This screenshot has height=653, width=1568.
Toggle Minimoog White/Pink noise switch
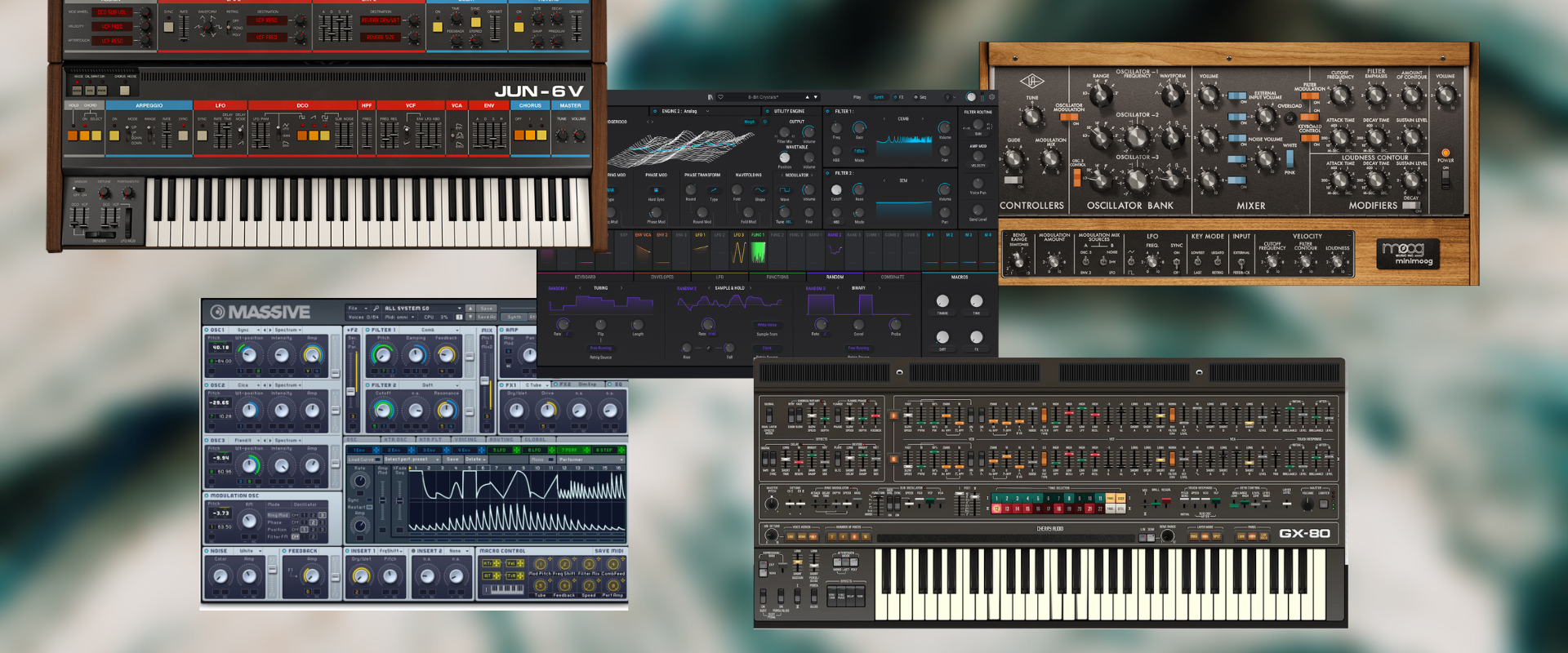coord(1290,159)
